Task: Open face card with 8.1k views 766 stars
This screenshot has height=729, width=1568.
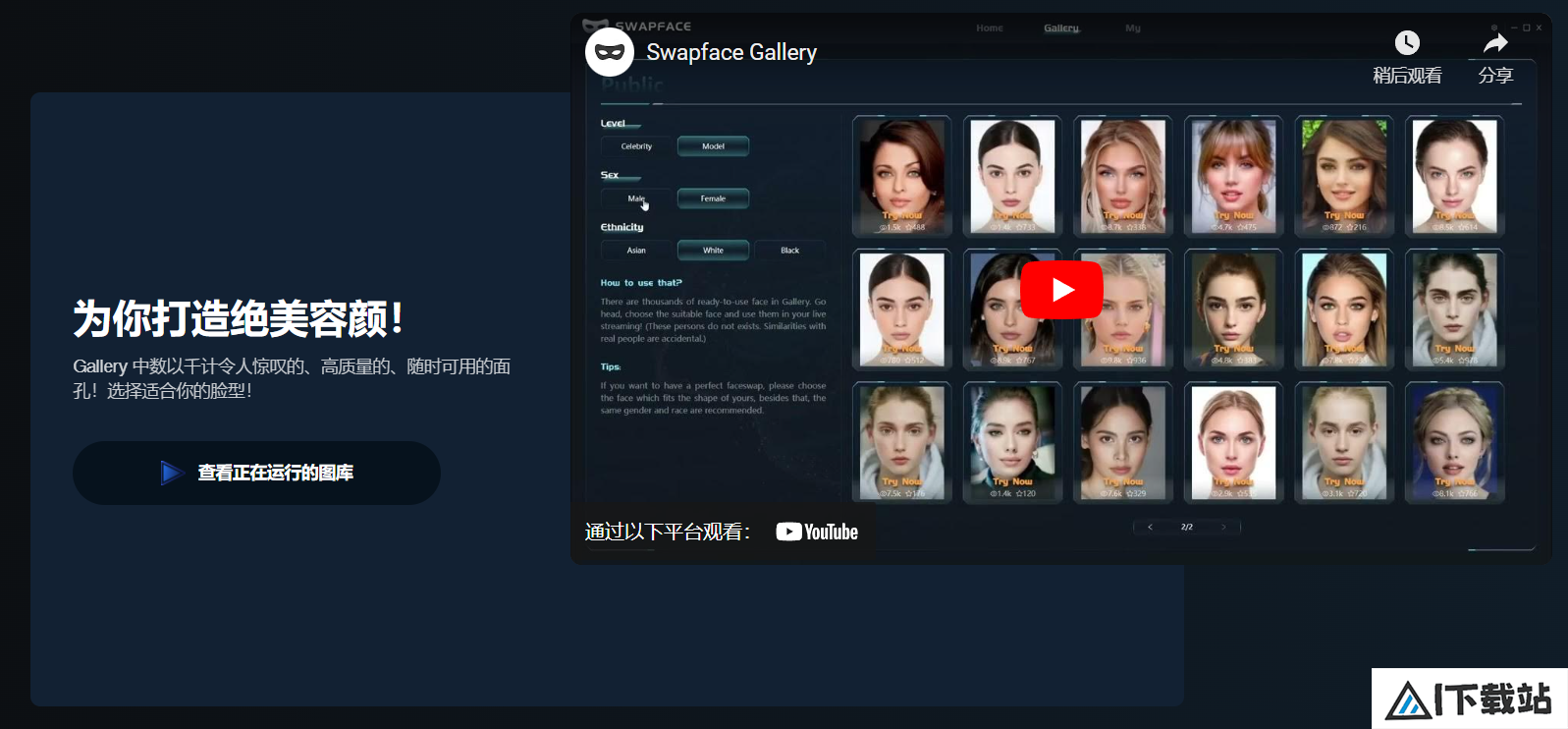Action: tap(1454, 442)
